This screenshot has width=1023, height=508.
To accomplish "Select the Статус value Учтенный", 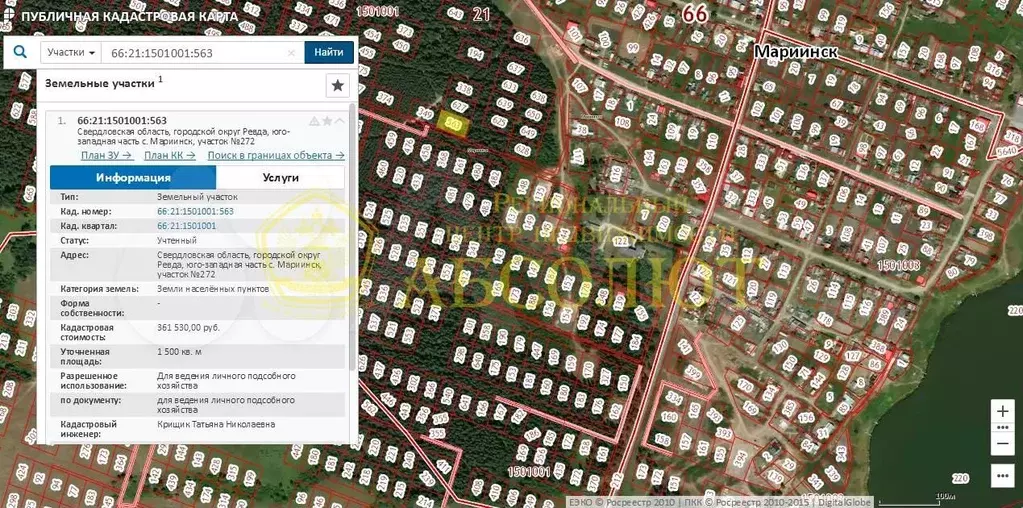I will coord(177,241).
